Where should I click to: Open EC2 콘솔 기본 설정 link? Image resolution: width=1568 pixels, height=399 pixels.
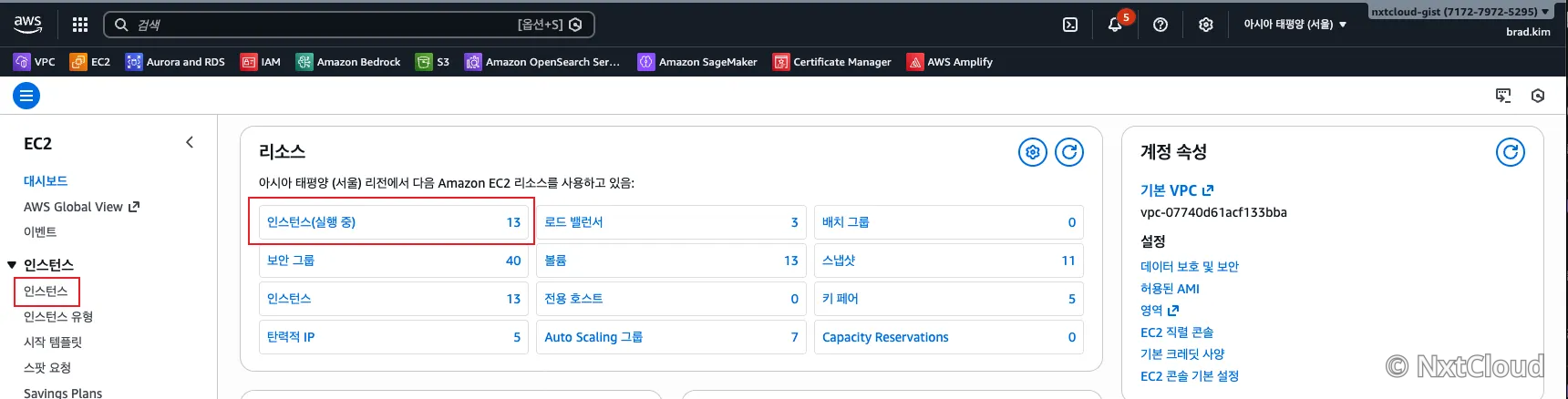click(x=1190, y=376)
